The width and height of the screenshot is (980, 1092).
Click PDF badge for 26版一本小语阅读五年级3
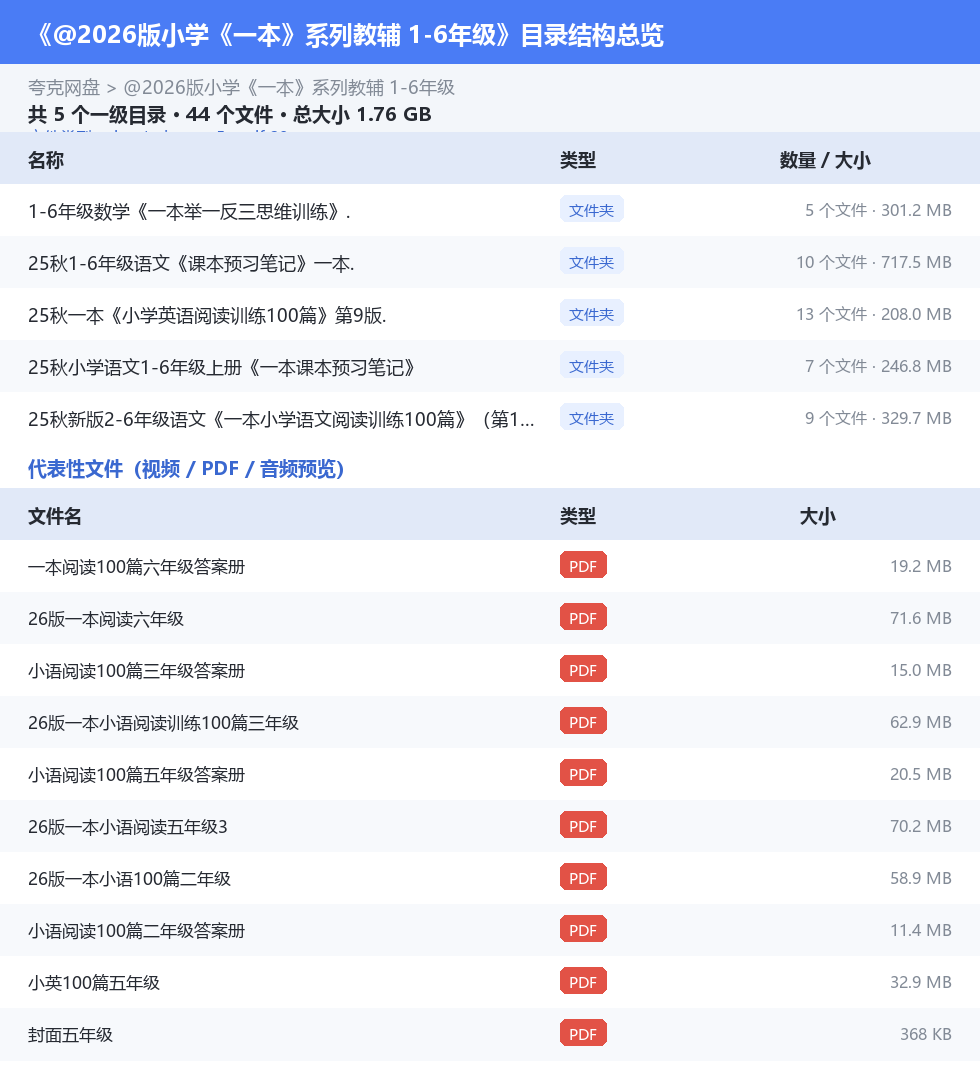583,826
